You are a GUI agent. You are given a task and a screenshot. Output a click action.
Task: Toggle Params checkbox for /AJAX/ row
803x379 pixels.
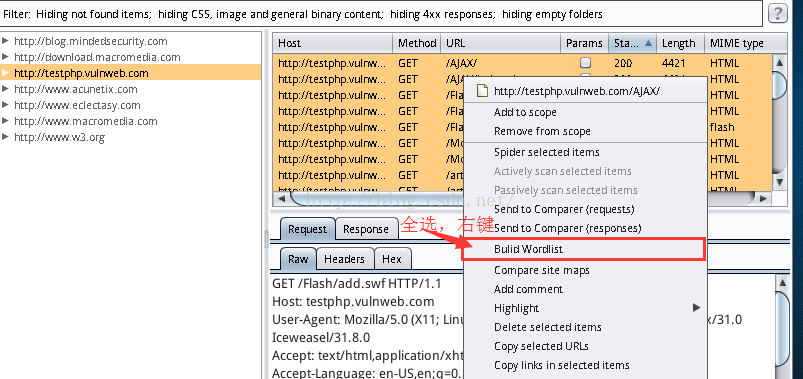[x=585, y=63]
